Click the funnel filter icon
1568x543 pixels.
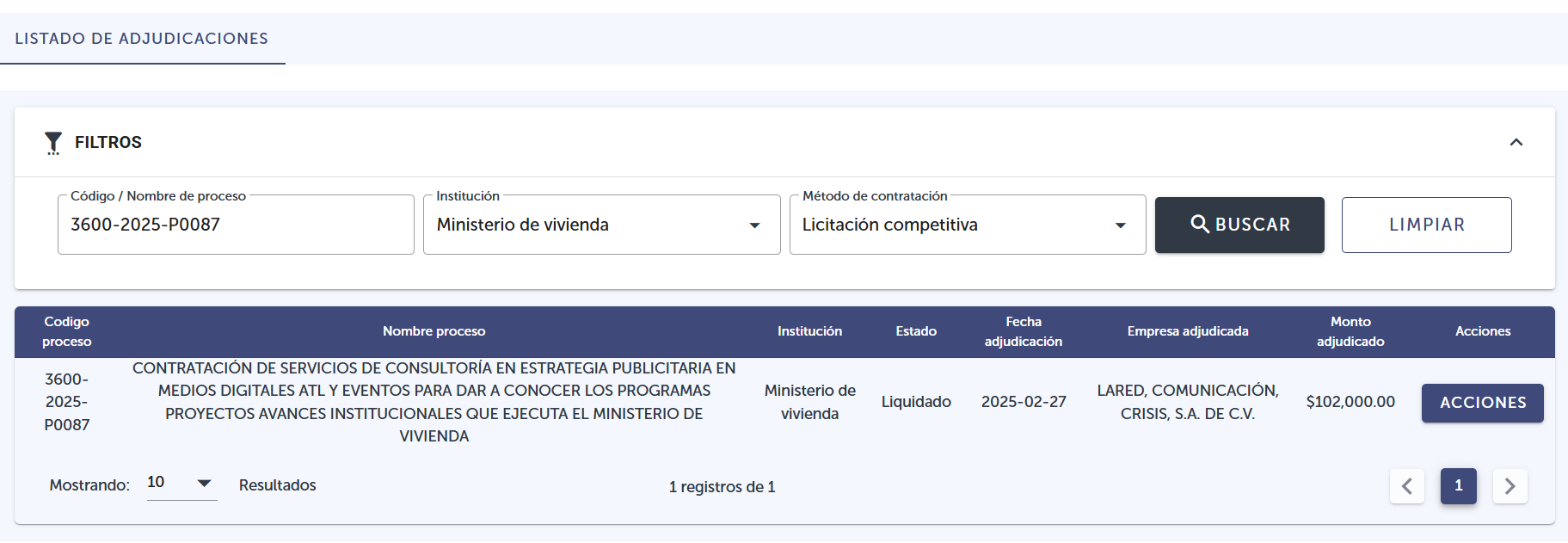pyautogui.click(x=53, y=143)
